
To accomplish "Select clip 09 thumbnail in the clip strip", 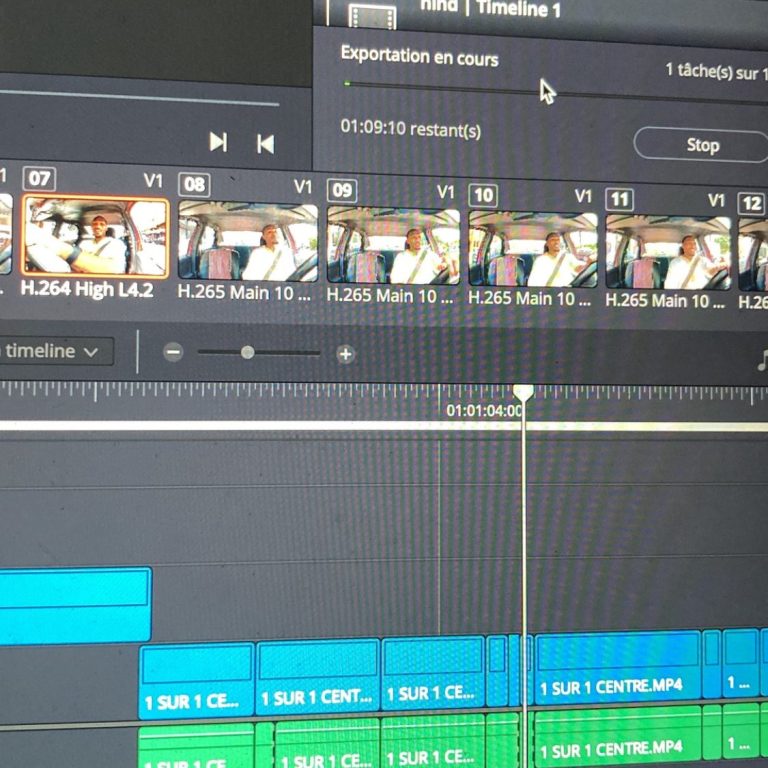I will [x=393, y=245].
